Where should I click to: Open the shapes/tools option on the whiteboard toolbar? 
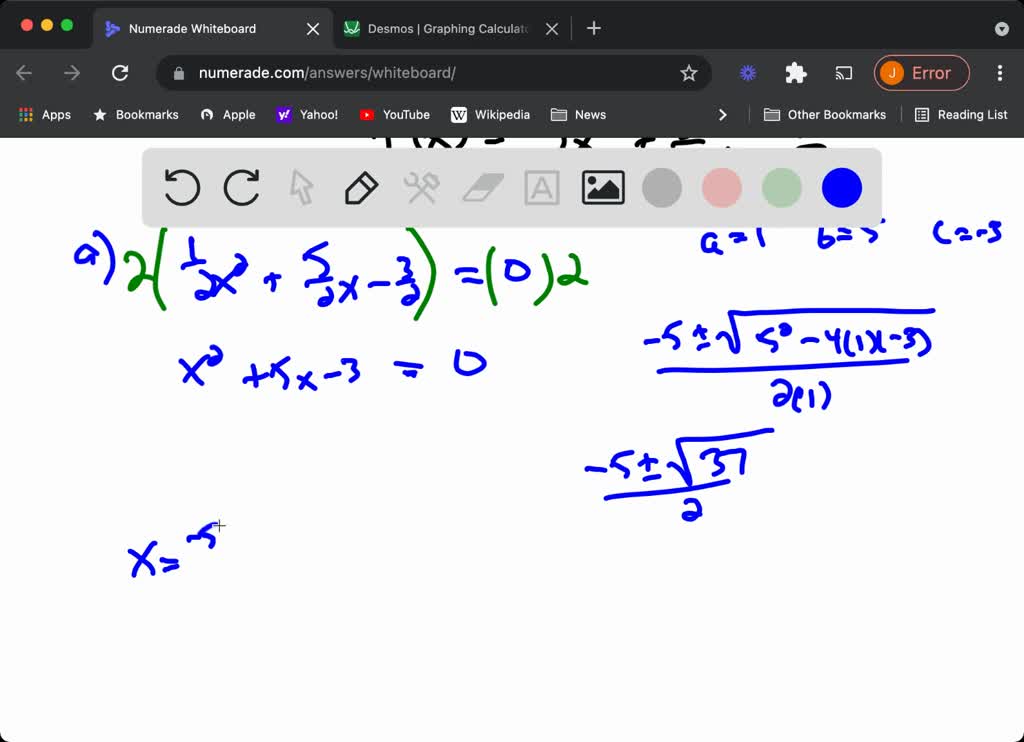click(421, 187)
